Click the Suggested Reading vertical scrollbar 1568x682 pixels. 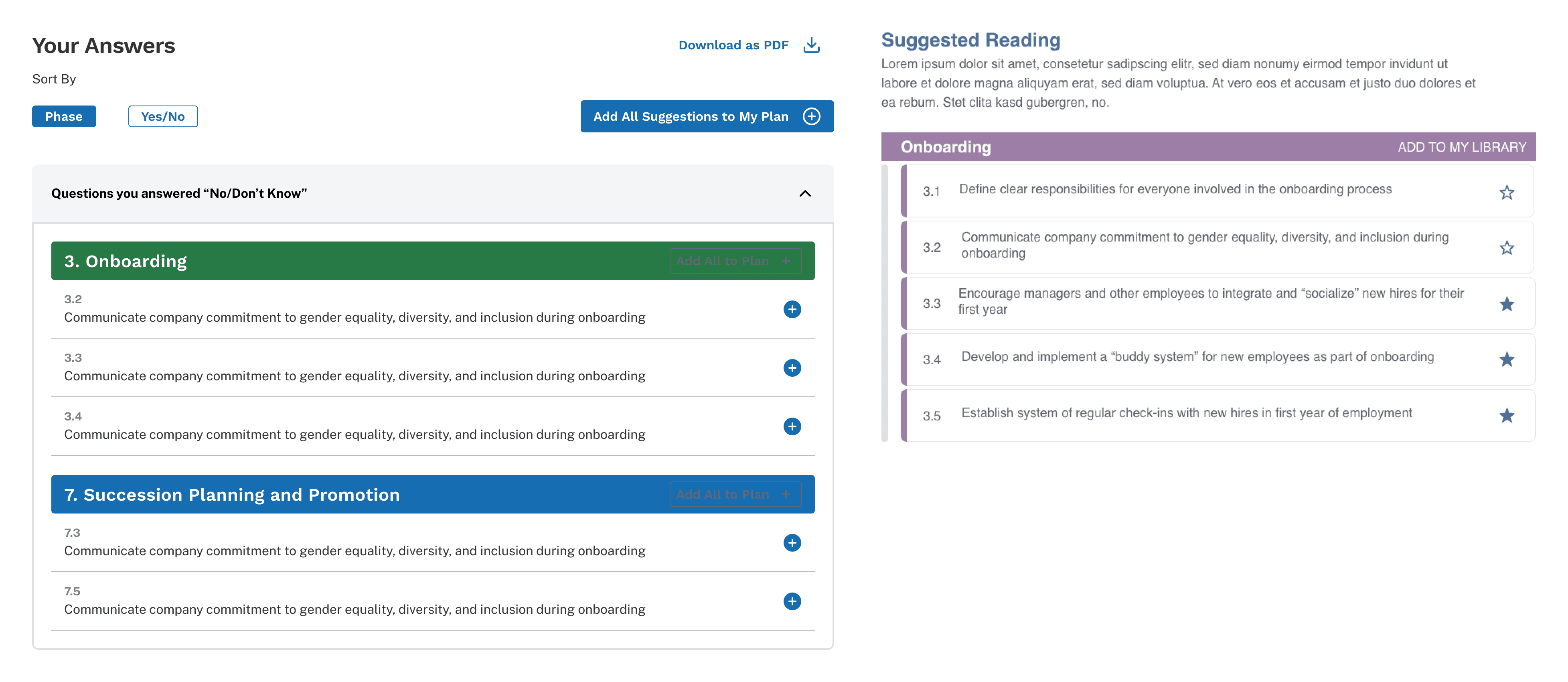pos(884,302)
